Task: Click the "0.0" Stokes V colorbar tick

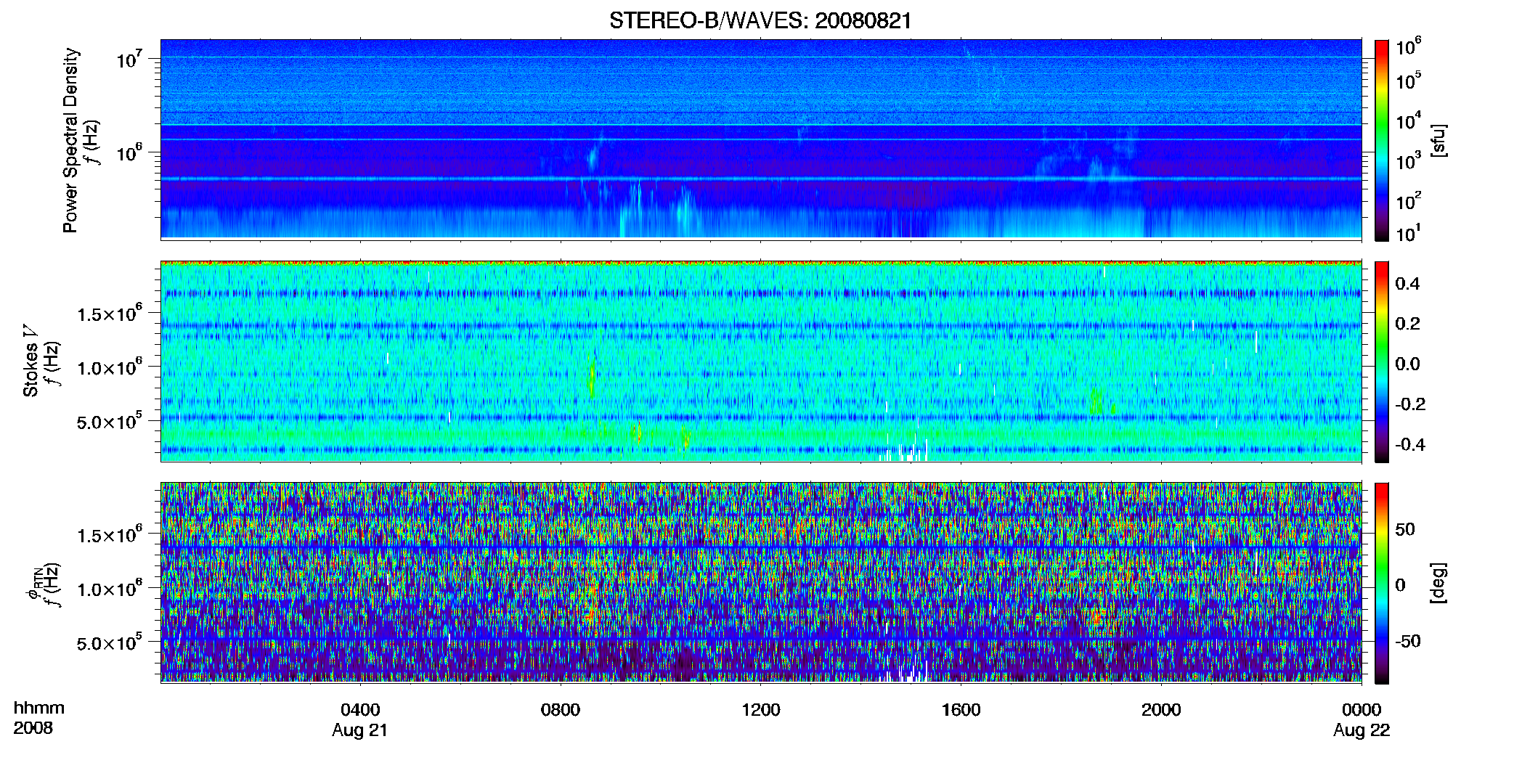Action: click(1407, 364)
